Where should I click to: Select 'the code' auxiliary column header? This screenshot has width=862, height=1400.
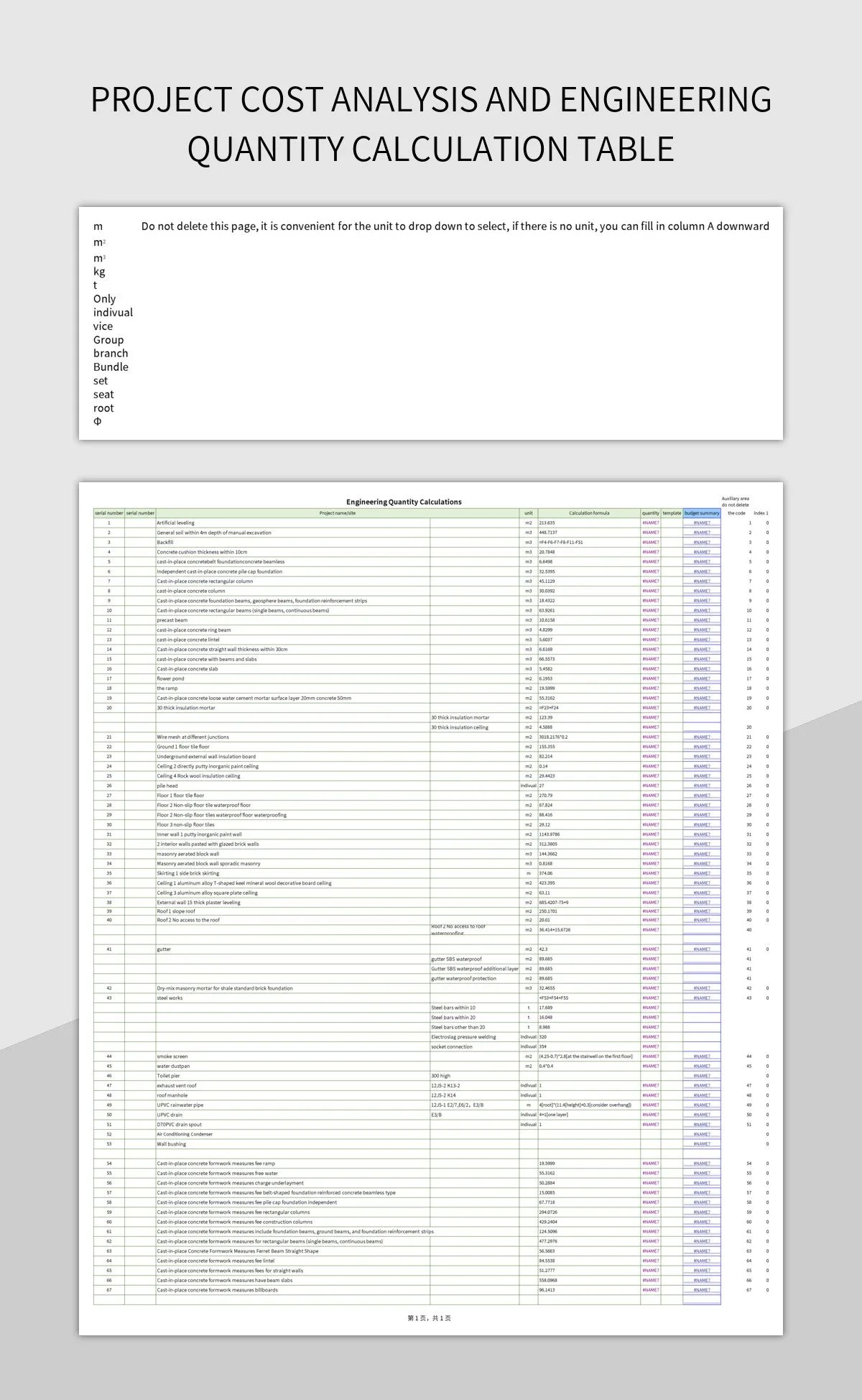click(736, 513)
